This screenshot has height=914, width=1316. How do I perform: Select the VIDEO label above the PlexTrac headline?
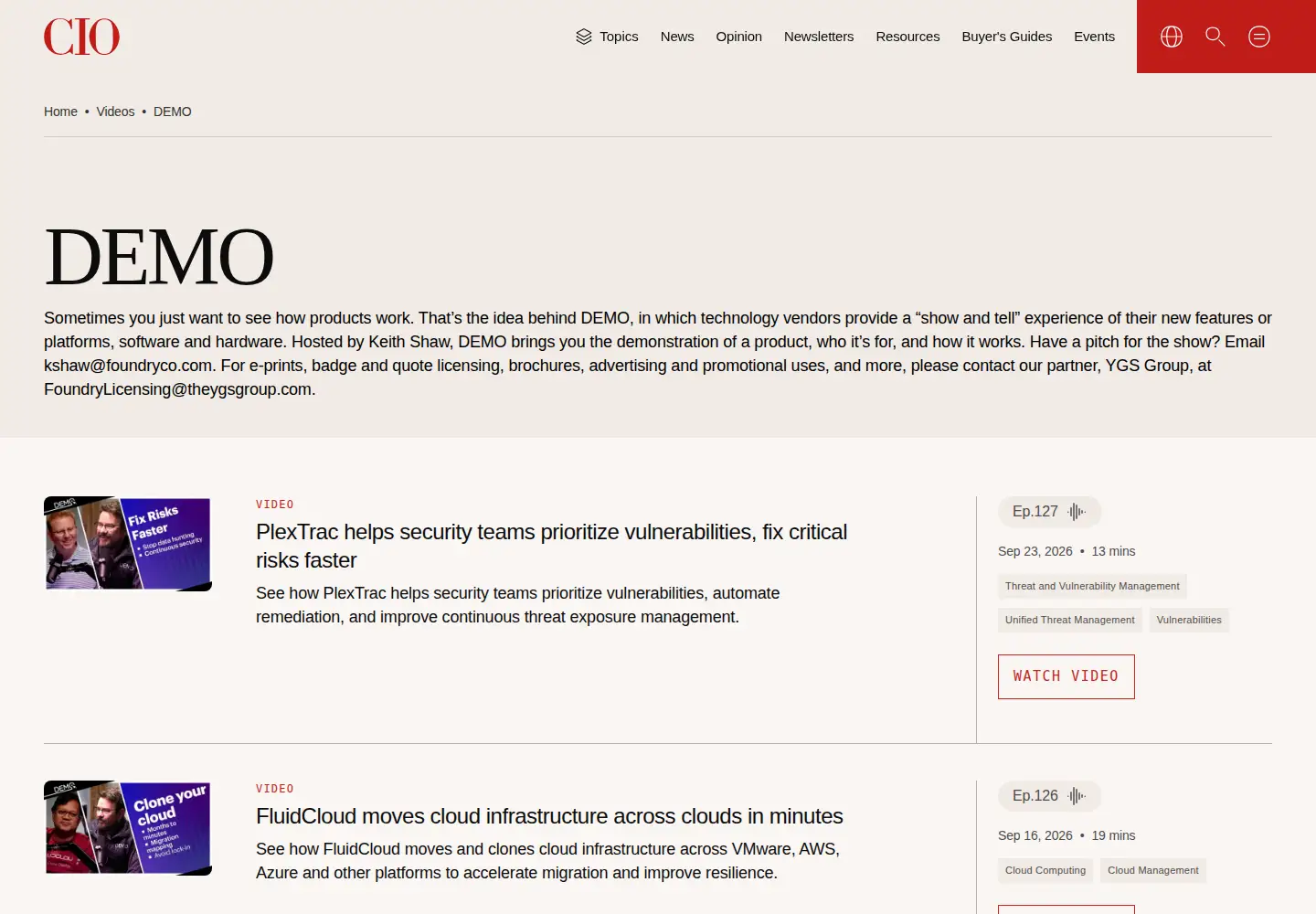[x=275, y=505]
